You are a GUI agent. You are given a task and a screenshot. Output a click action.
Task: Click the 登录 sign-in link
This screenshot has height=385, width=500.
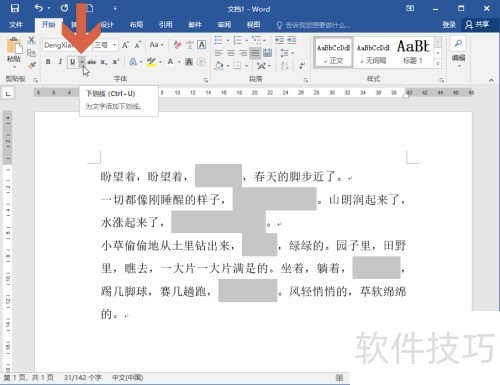coord(449,25)
